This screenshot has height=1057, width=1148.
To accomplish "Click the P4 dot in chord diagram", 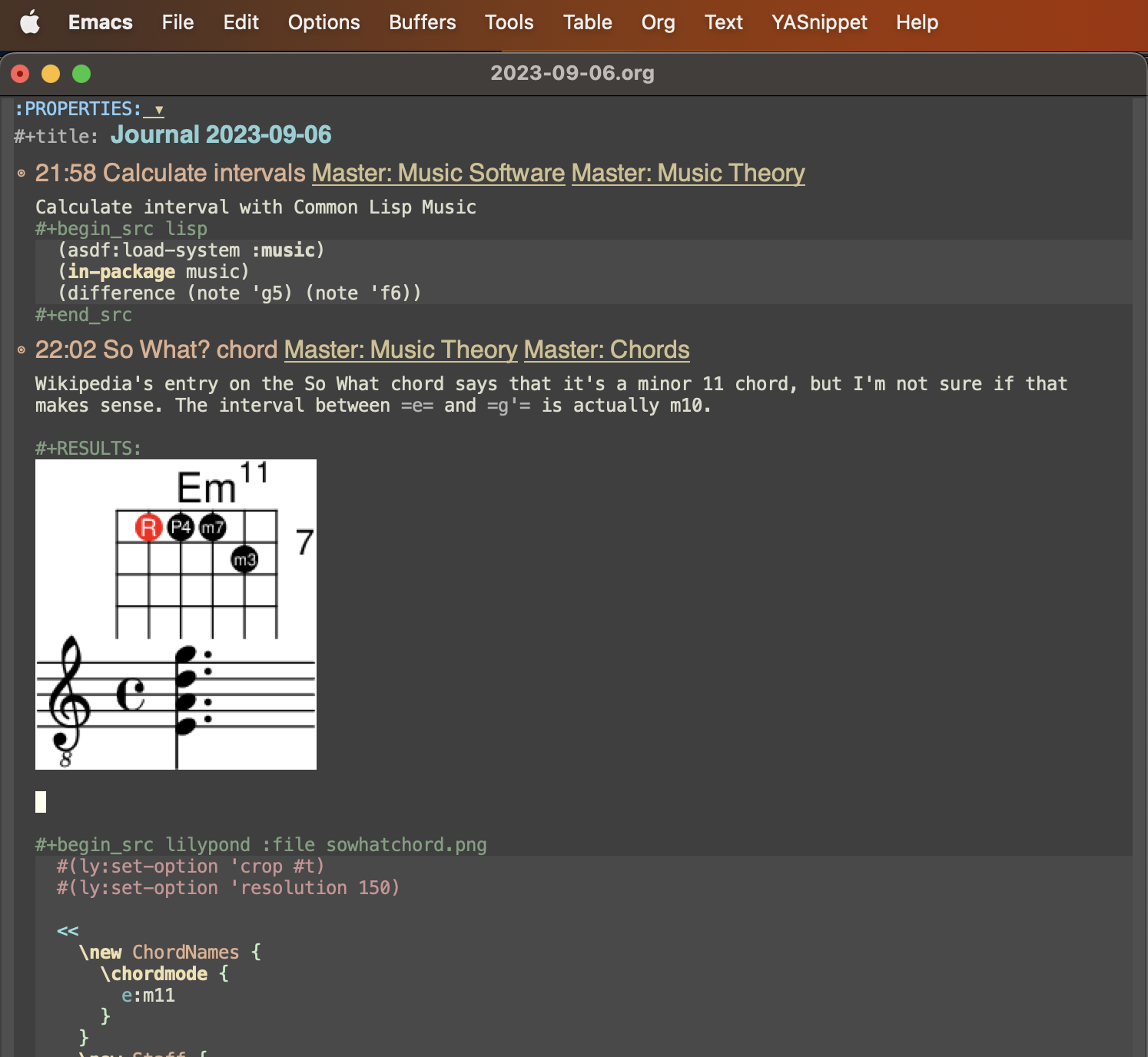I will pyautogui.click(x=181, y=527).
